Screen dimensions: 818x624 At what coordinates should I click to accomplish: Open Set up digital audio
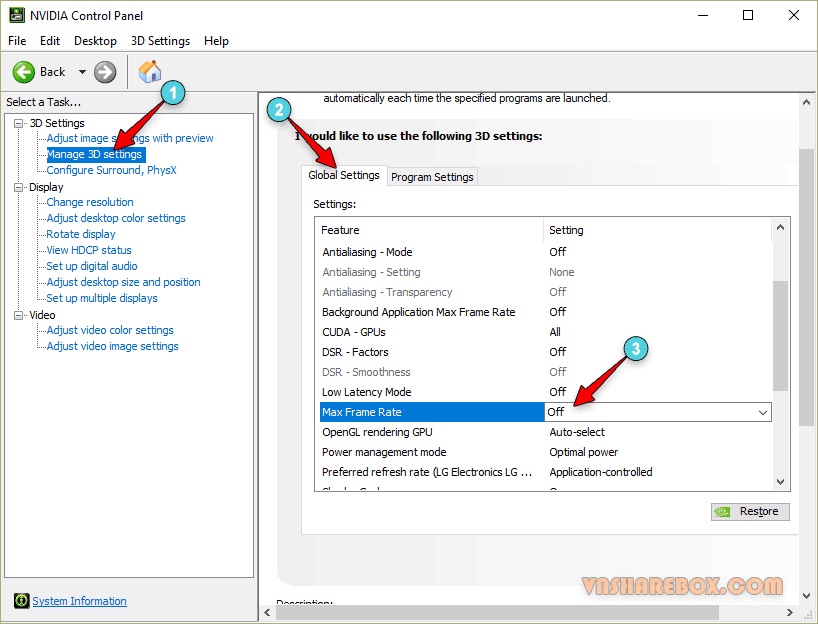[92, 266]
